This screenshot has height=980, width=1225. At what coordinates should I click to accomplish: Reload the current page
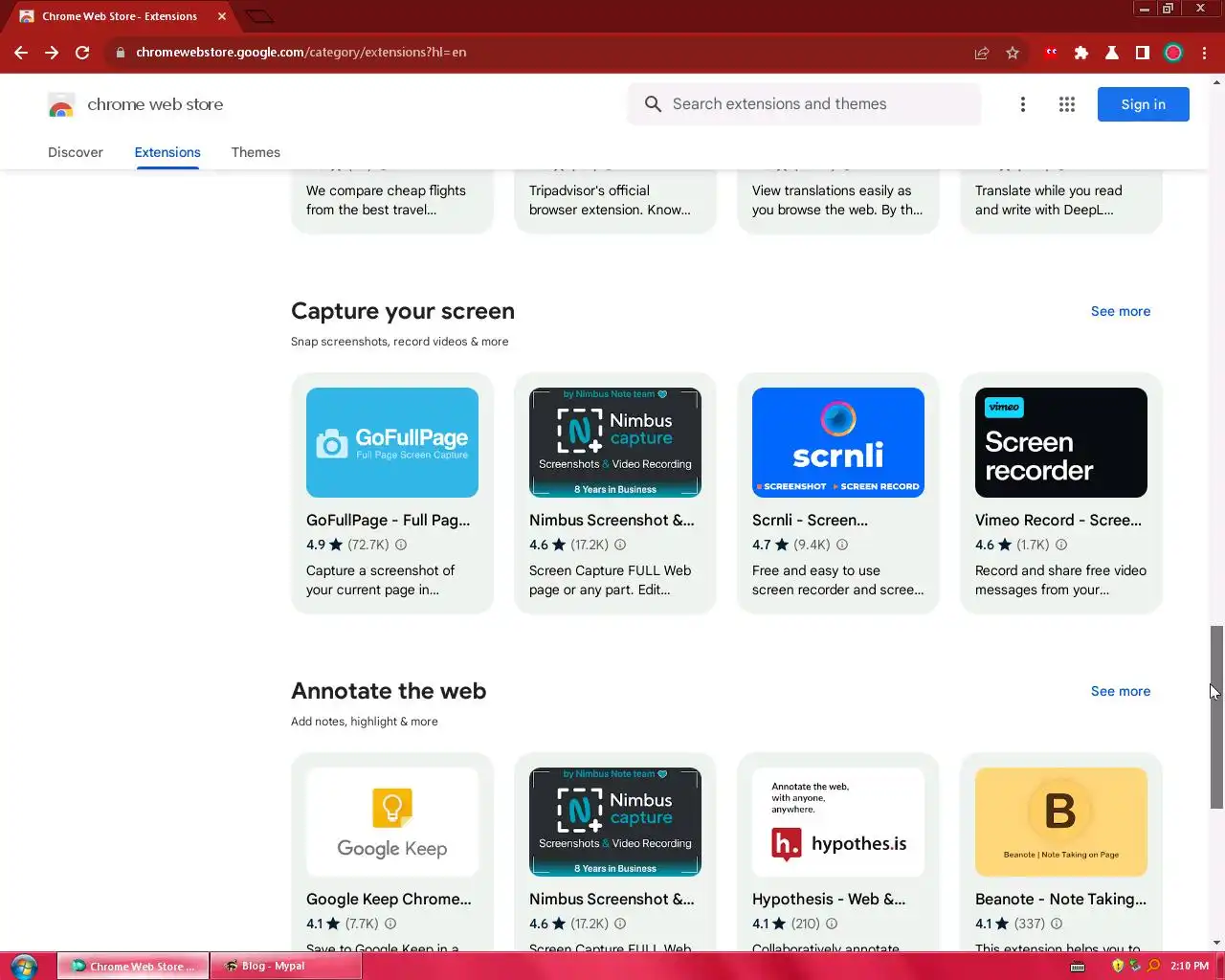(82, 53)
